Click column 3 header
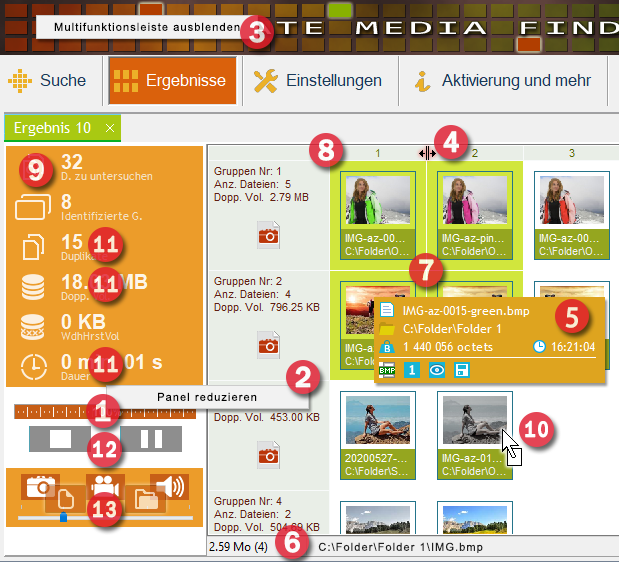Screen dimensions: 619x562 tap(571, 153)
